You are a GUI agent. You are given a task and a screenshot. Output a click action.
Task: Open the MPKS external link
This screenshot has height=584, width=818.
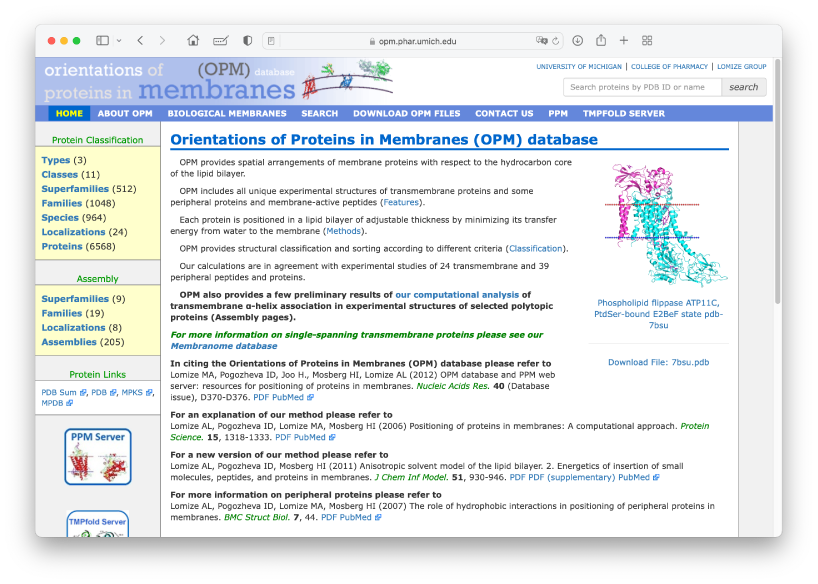pos(137,392)
